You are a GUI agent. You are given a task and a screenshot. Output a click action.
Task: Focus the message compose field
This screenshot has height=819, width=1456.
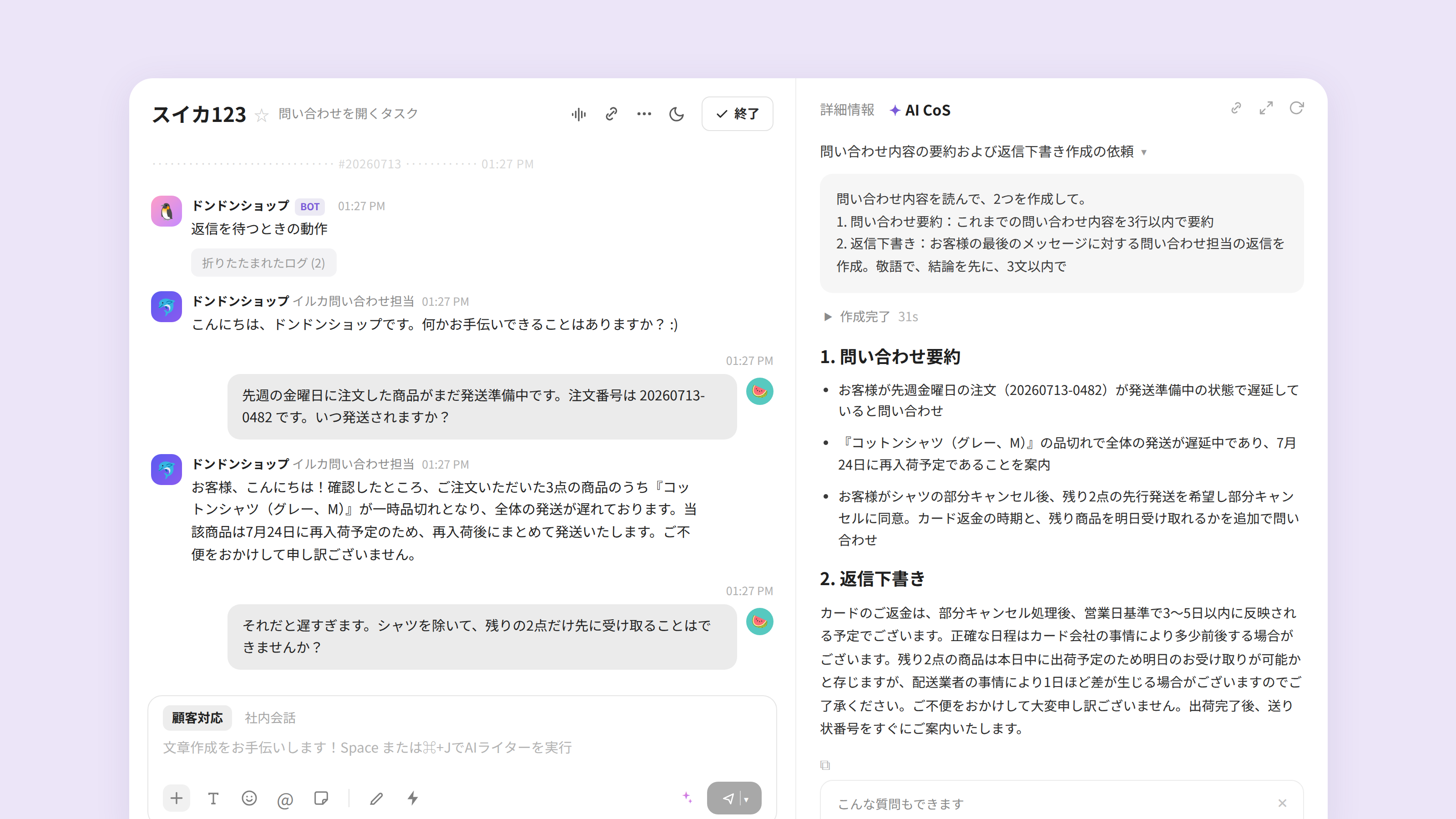tap(462, 748)
